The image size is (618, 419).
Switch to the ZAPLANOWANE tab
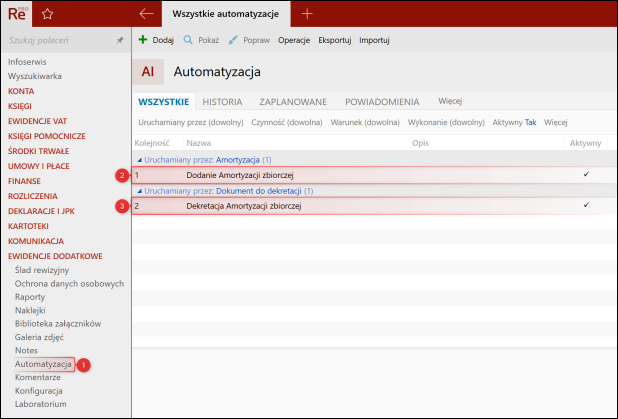tap(293, 102)
